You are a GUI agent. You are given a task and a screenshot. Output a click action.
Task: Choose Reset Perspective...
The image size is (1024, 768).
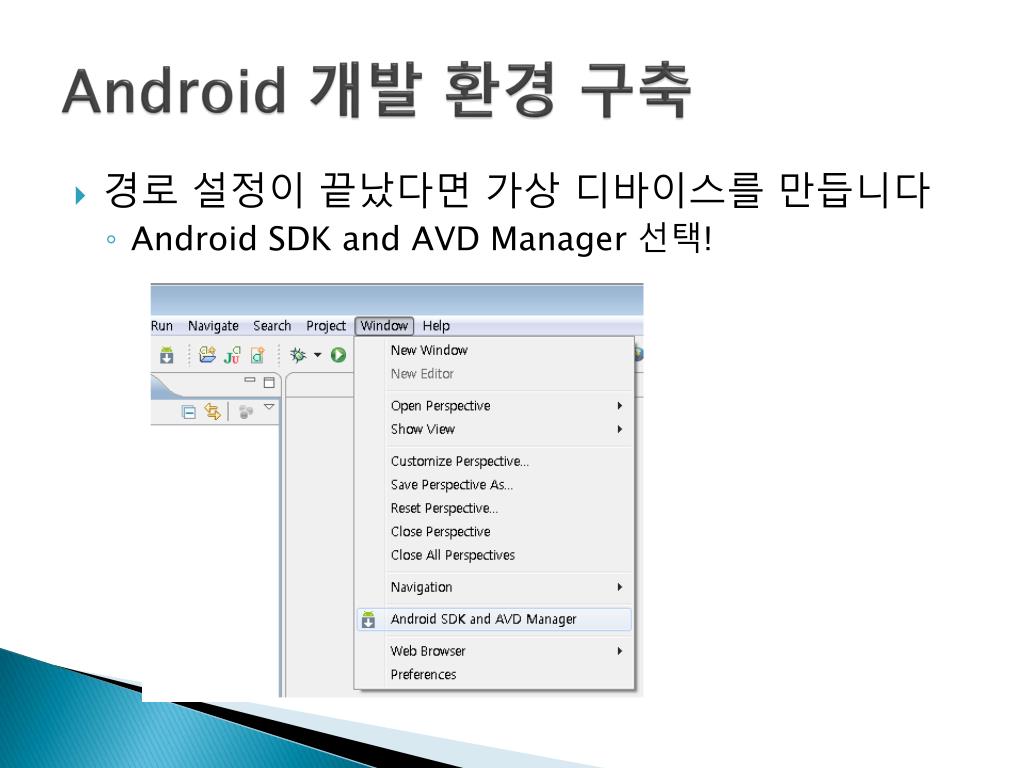[494, 508]
